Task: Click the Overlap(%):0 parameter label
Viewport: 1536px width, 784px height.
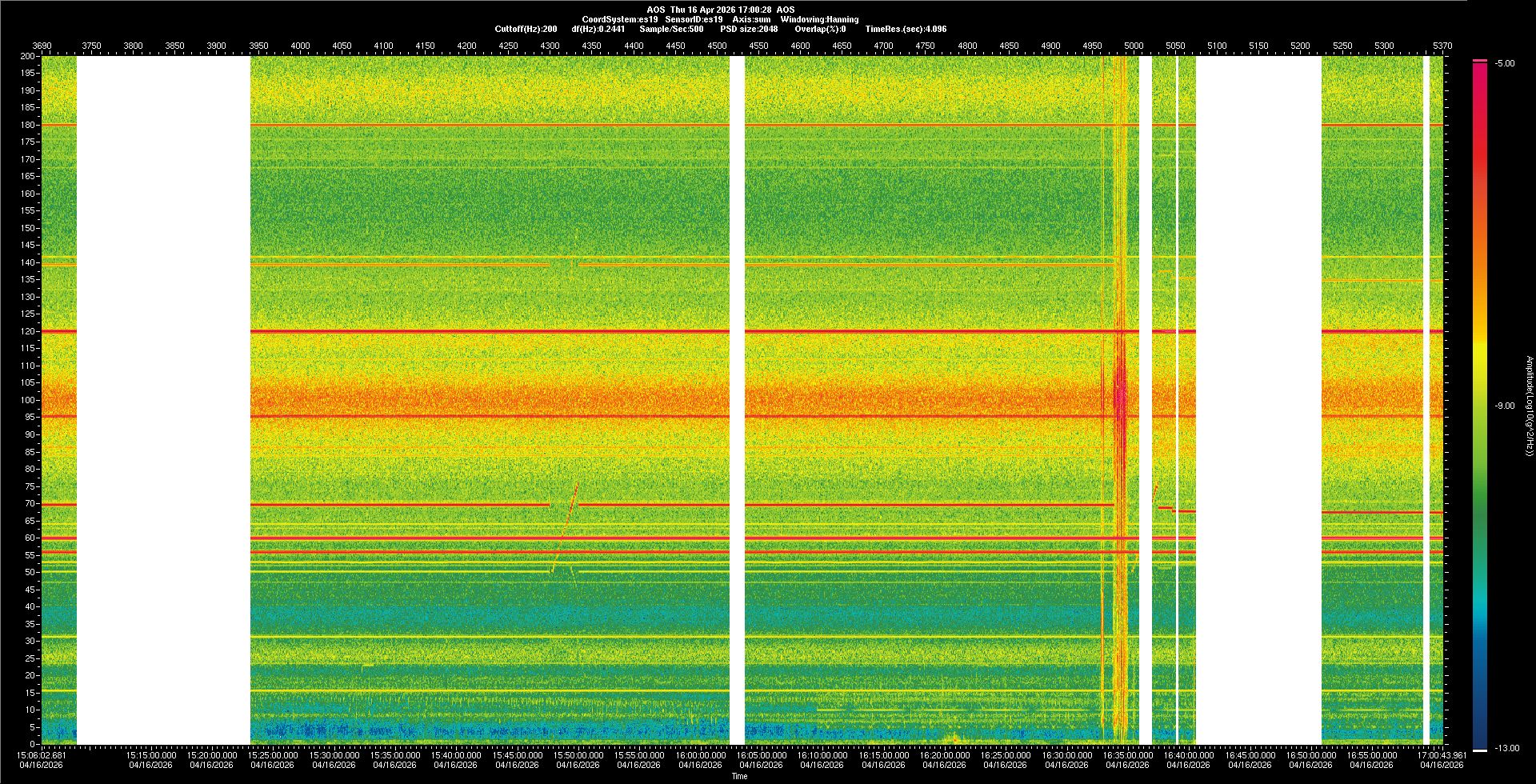Action: (x=820, y=29)
